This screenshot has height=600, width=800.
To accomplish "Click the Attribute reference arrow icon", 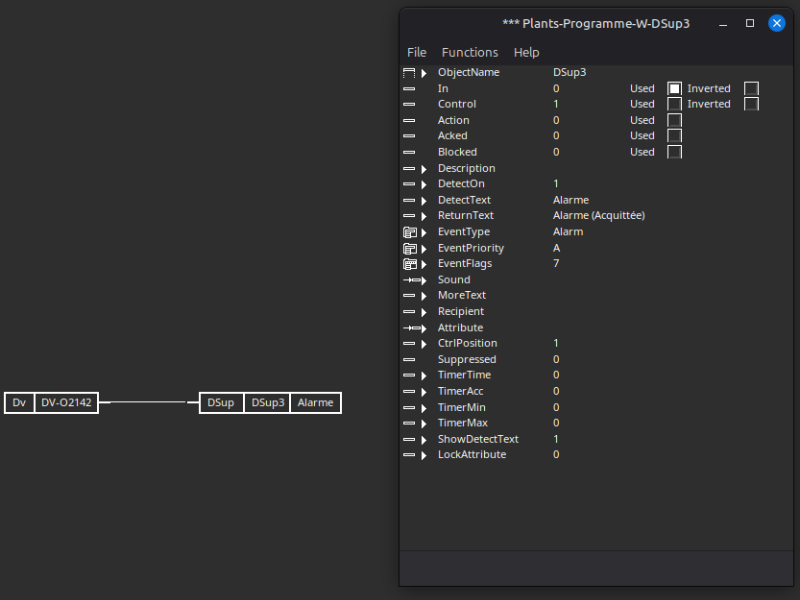I will click(x=413, y=328).
